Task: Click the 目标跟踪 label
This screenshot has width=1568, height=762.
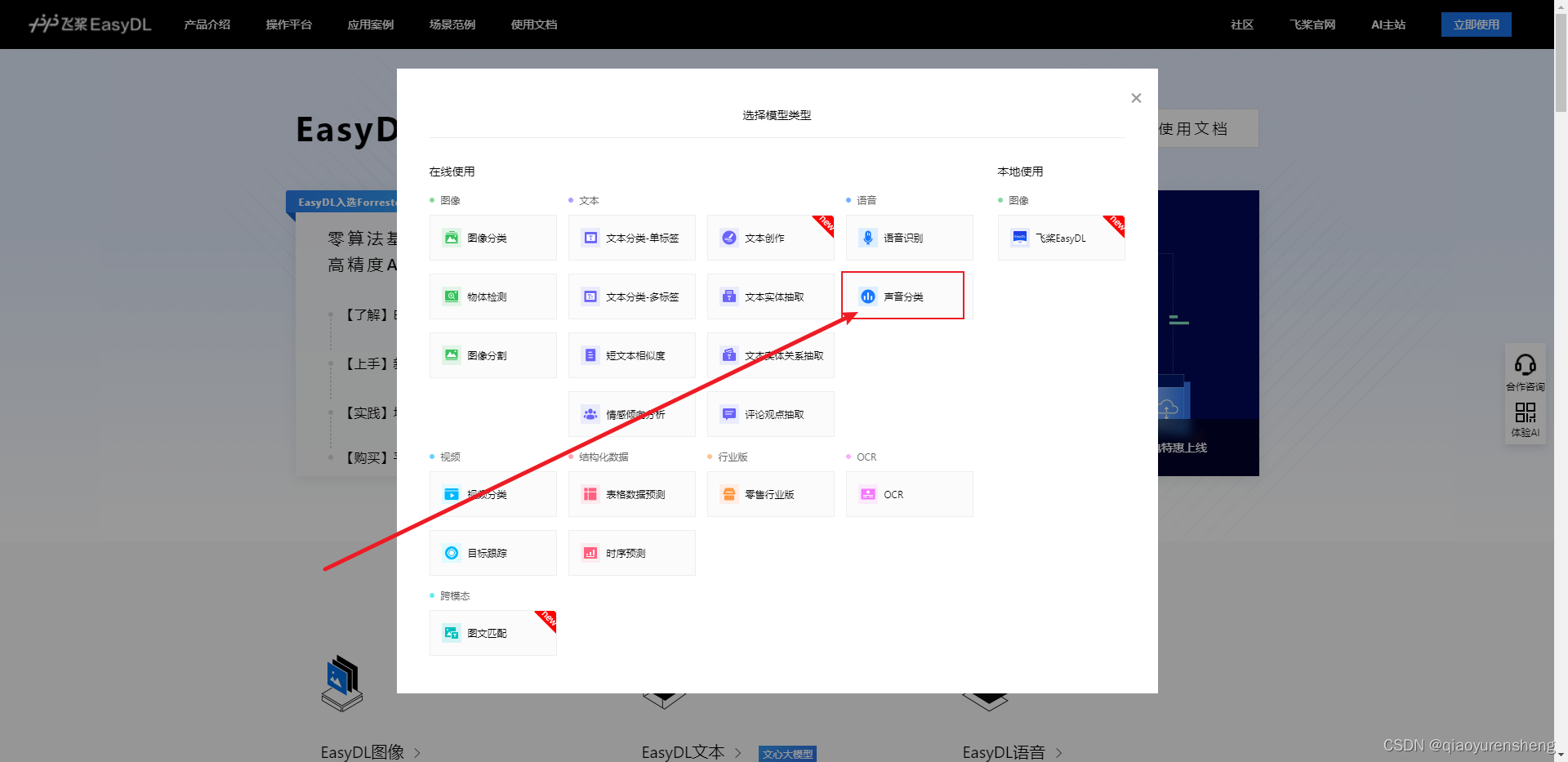Action: pyautogui.click(x=487, y=553)
